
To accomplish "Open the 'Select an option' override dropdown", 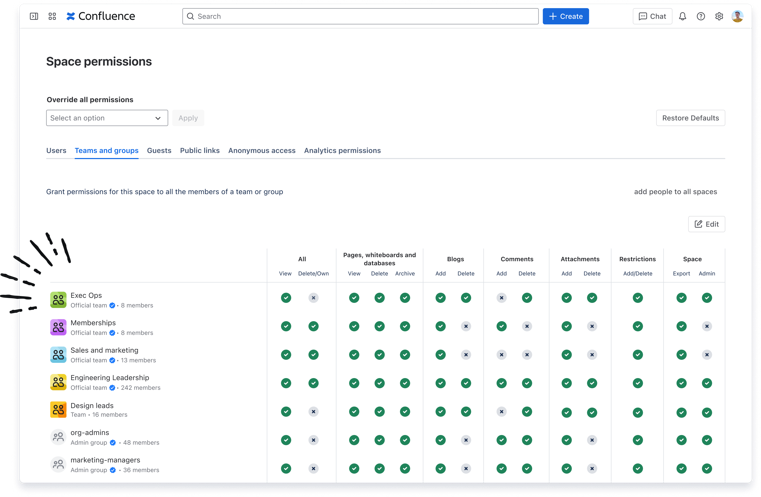I will [107, 118].
